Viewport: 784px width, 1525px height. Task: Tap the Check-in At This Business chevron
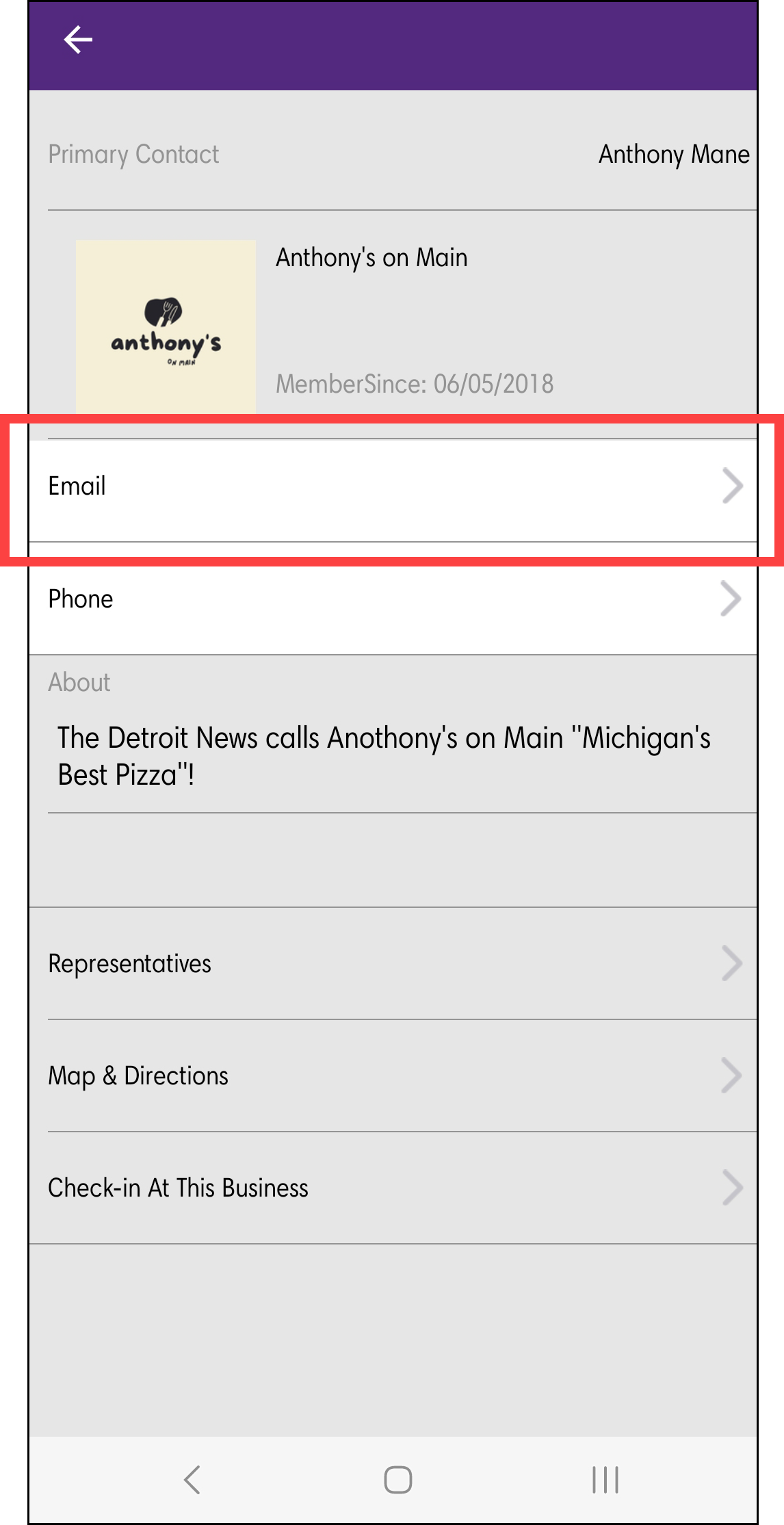[731, 1188]
